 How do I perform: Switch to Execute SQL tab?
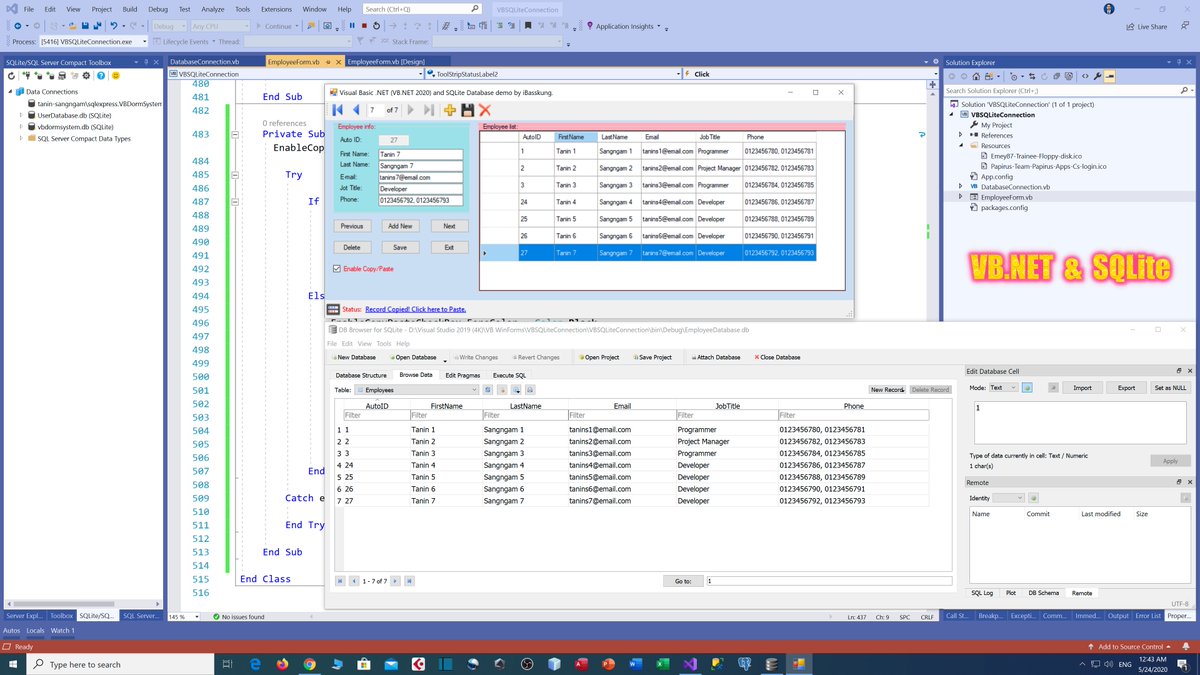click(x=509, y=375)
